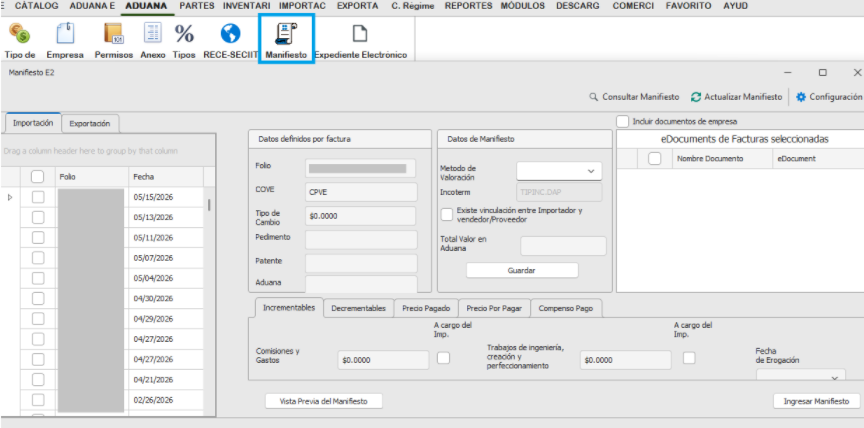Click the Actualizar Manifiesto refresh icon

coord(696,97)
